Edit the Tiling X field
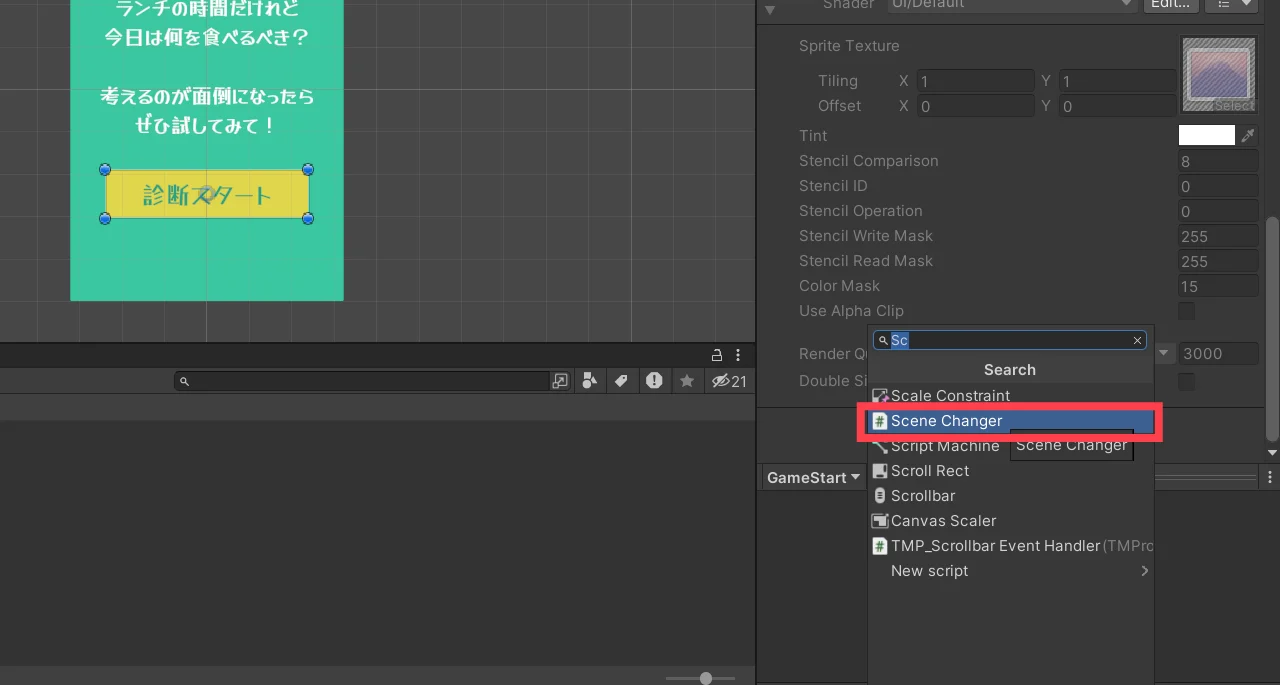The width and height of the screenshot is (1280, 685). point(975,81)
